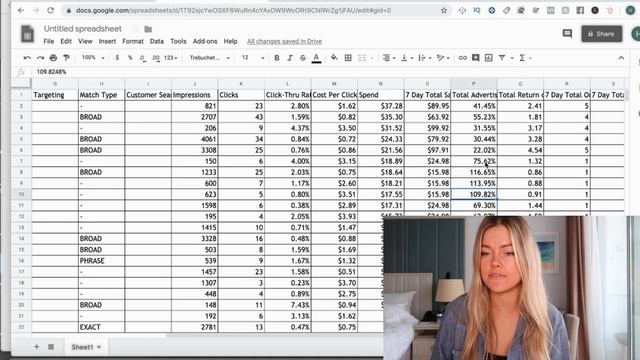Select the PHRASE match type cell
Screen dimensions: 640x360
point(101,260)
